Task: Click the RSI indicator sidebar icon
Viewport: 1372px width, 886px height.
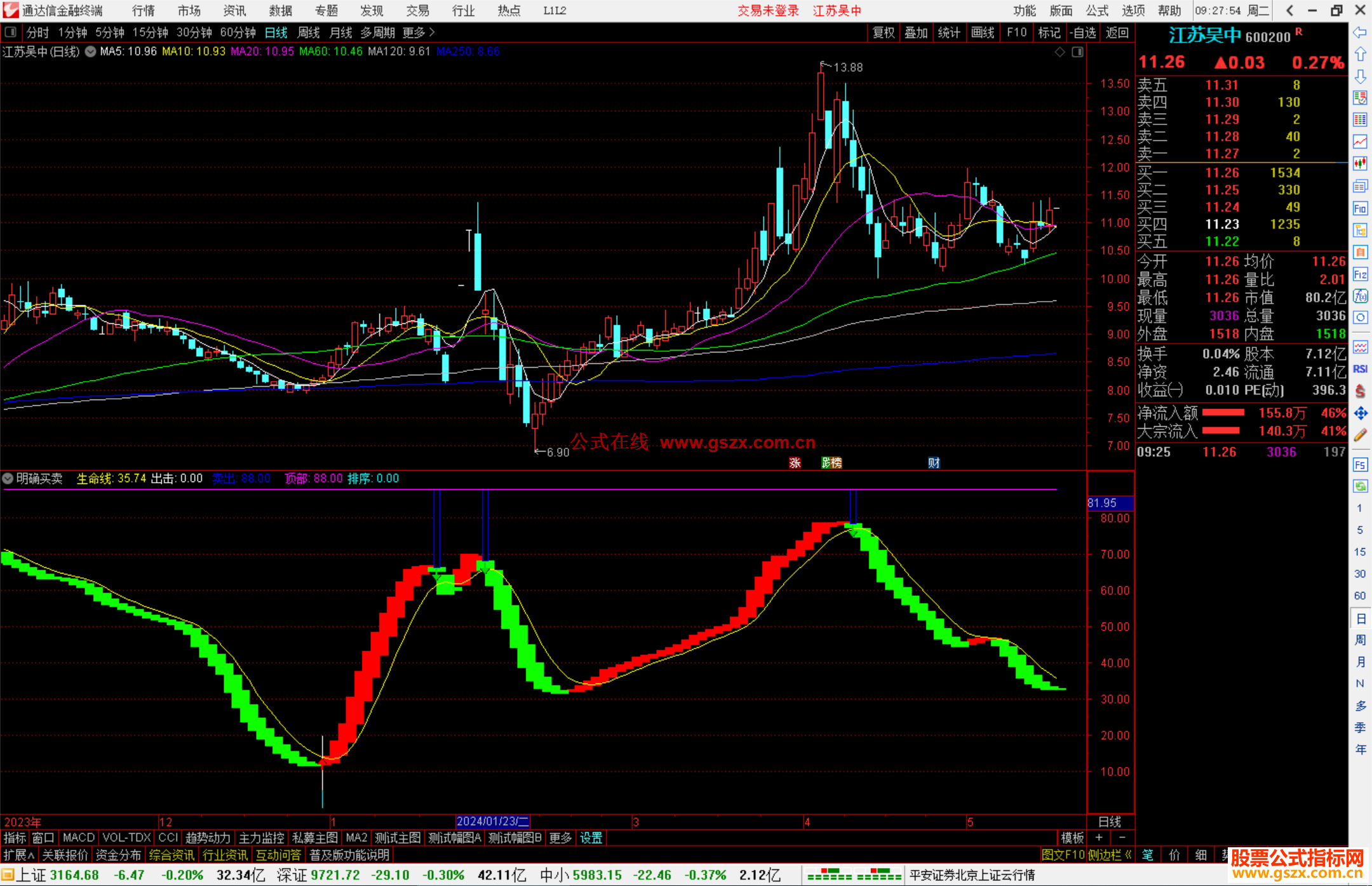Action: coord(1360,369)
